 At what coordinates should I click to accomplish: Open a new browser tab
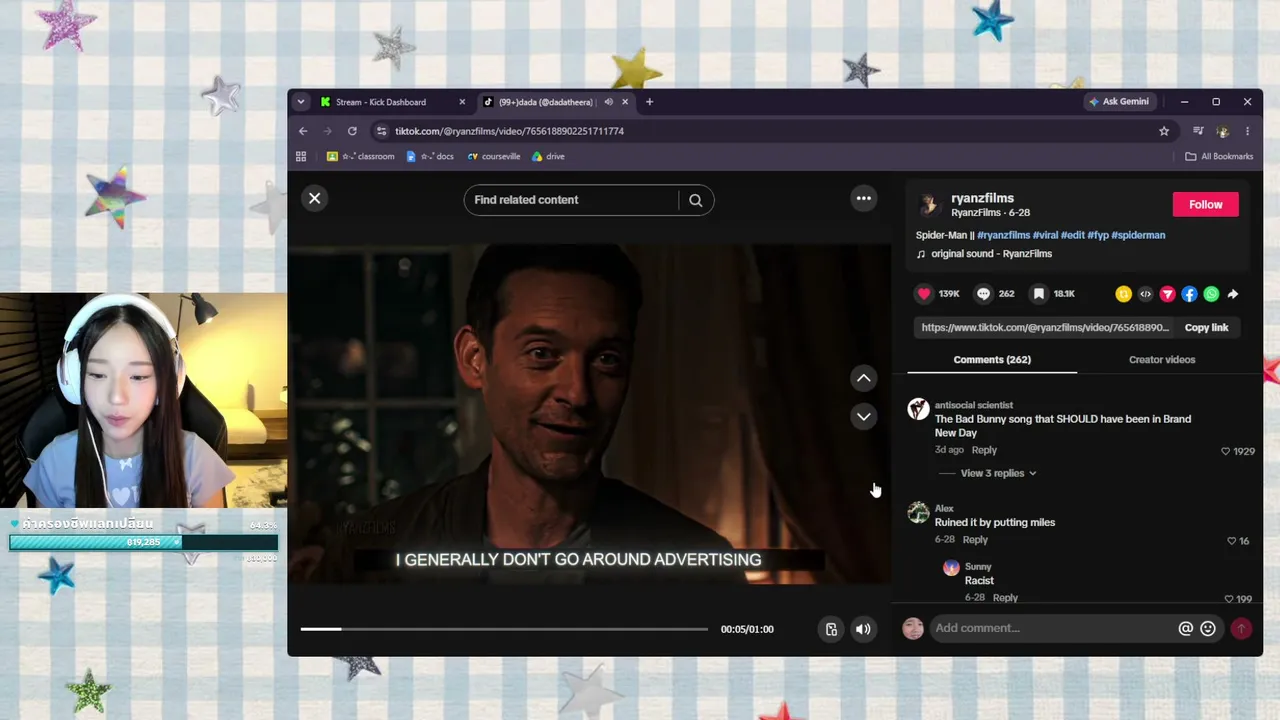(649, 102)
